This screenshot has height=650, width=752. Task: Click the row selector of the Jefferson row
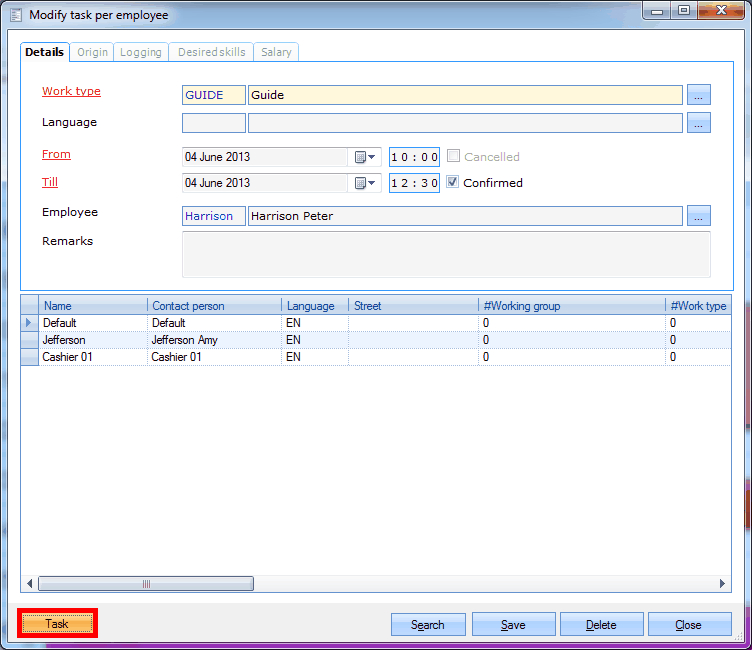[x=29, y=340]
